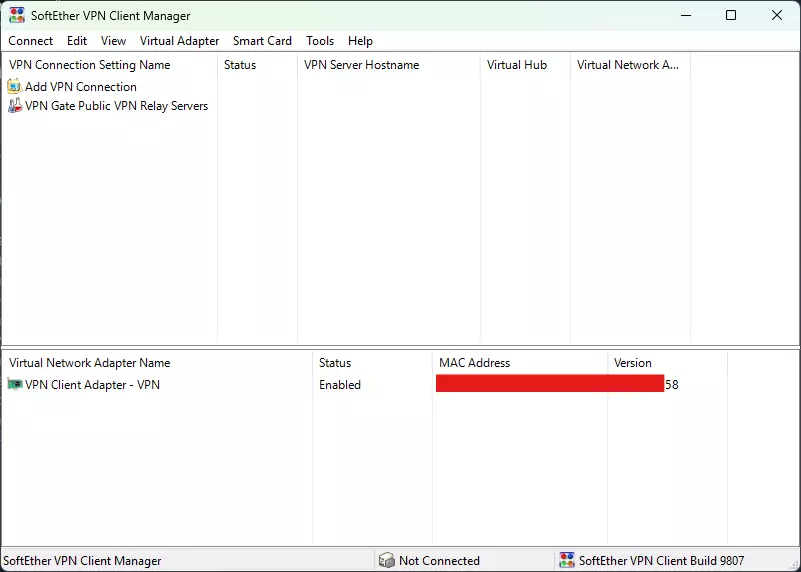This screenshot has height=572, width=801.
Task: Open the Edit menu
Action: 77,41
